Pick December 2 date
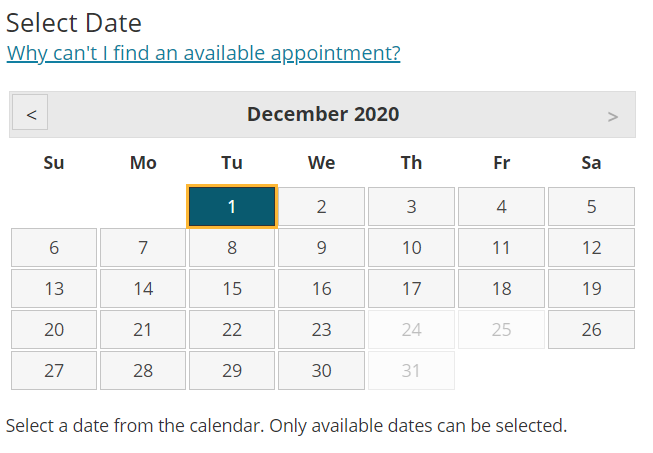The width and height of the screenshot is (653, 453). click(321, 207)
